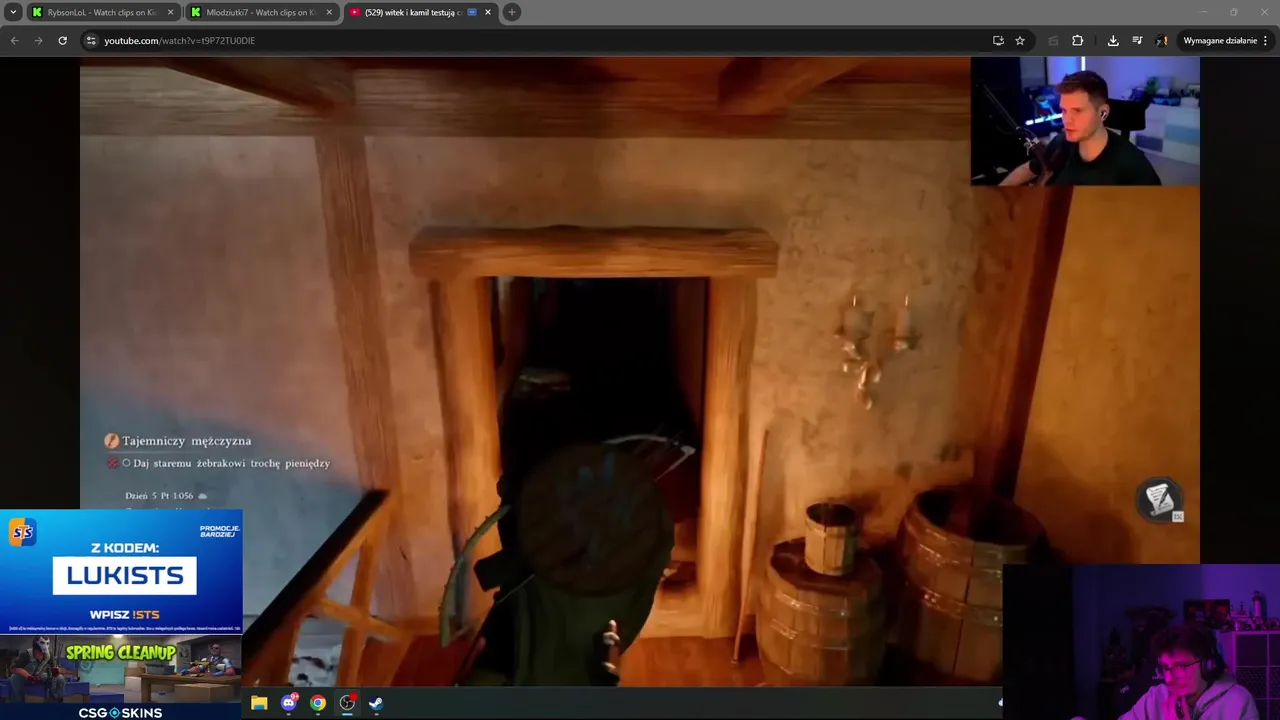Click the CSGOSKINS logo
This screenshot has height=720, width=1280.
pyautogui.click(x=120, y=712)
